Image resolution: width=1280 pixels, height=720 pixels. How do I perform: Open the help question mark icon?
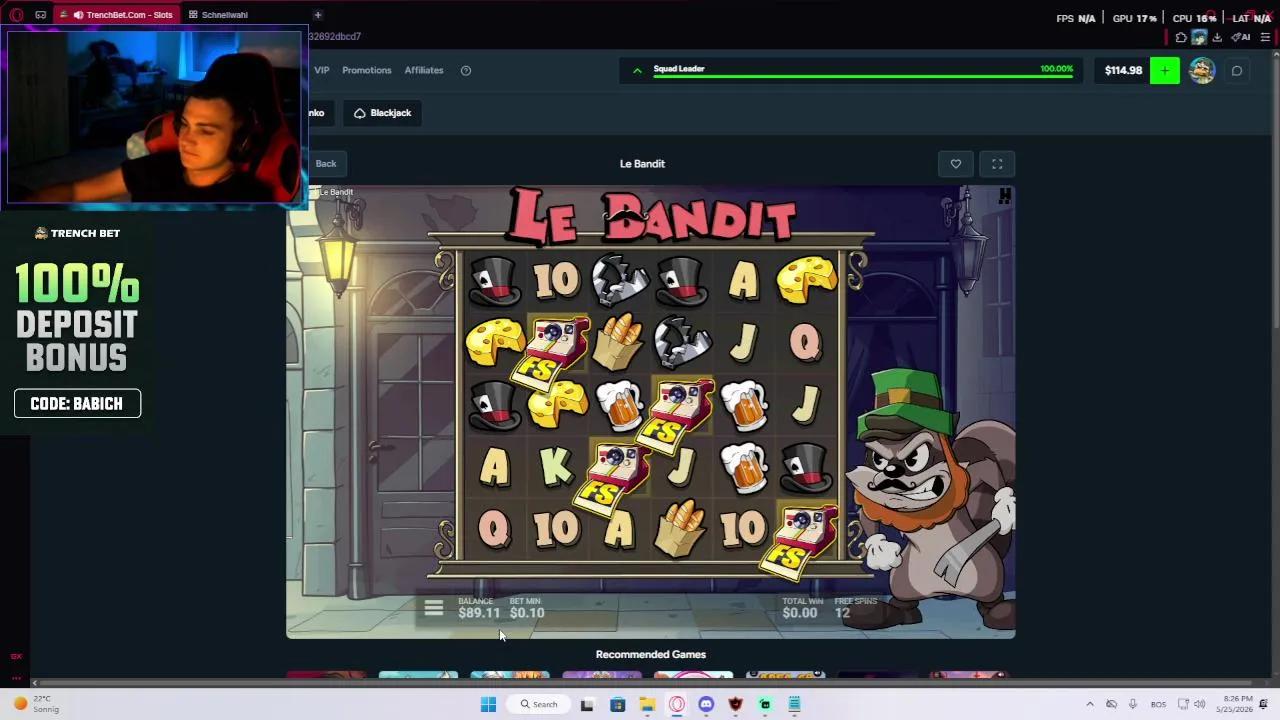pyautogui.click(x=466, y=70)
